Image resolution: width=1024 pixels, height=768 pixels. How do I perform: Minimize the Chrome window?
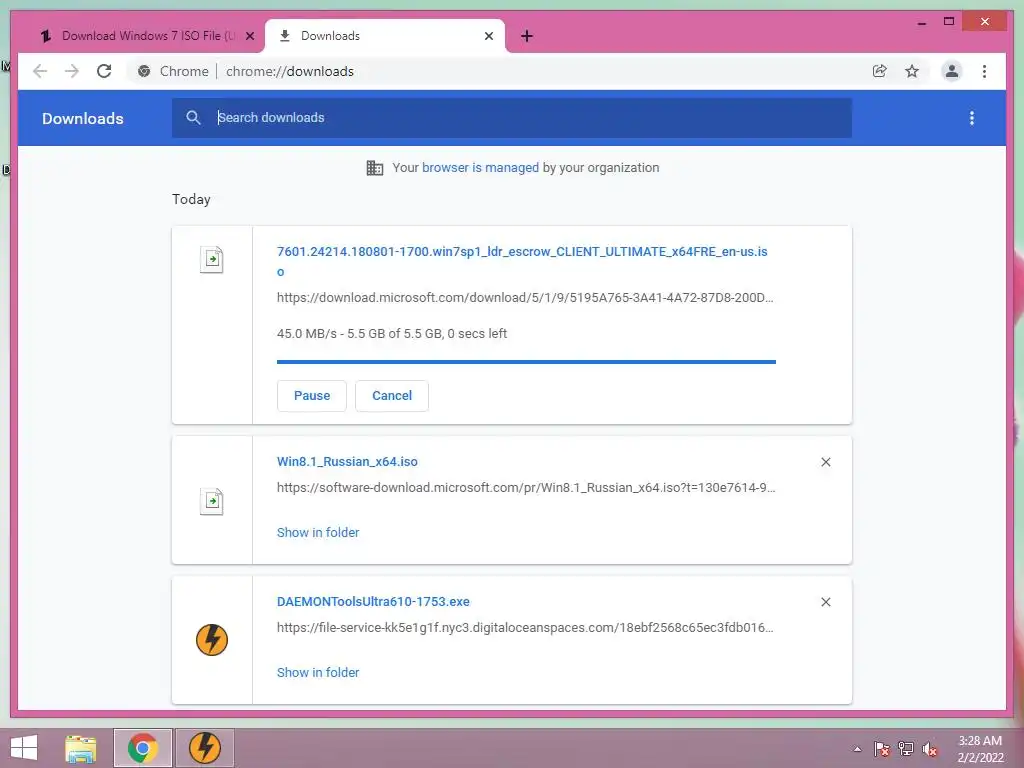(x=922, y=22)
